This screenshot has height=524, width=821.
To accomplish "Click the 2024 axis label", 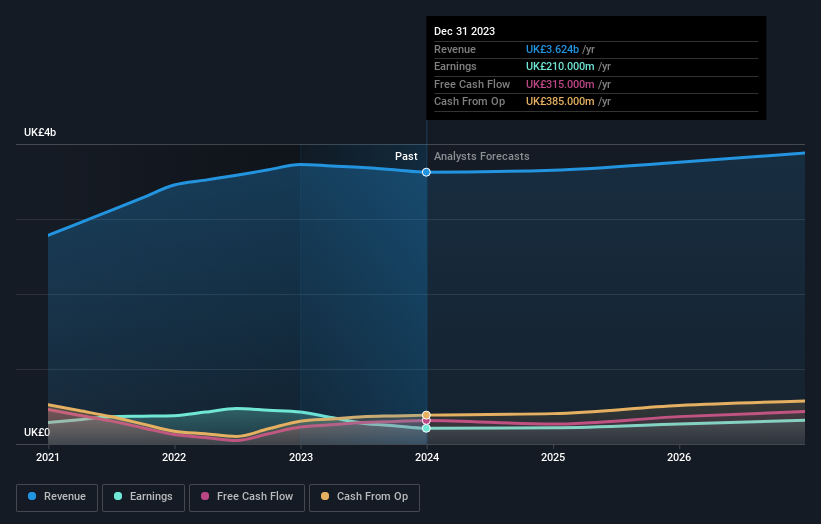I will pos(427,458).
